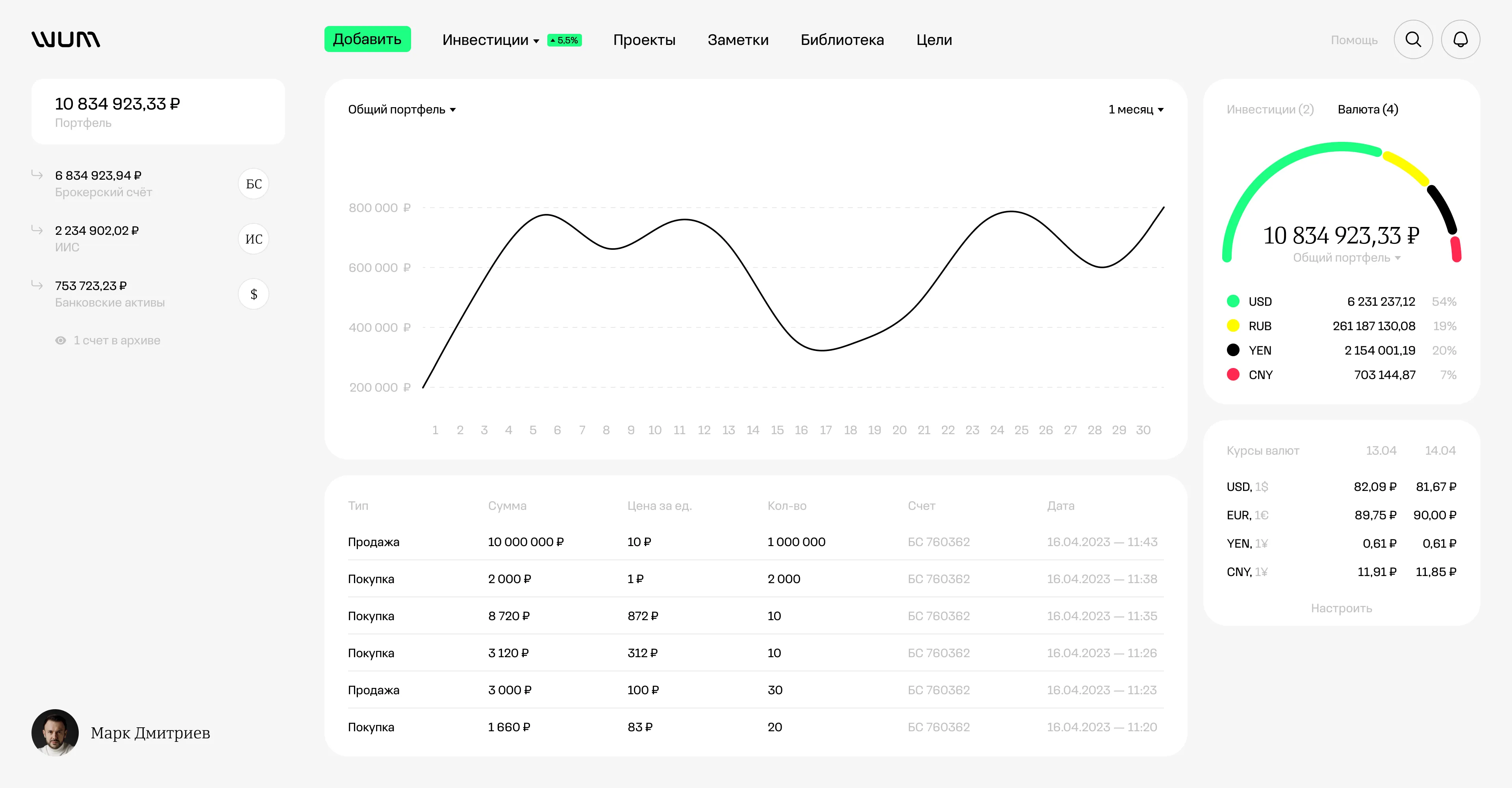Open the Библиотека menu item

point(842,40)
